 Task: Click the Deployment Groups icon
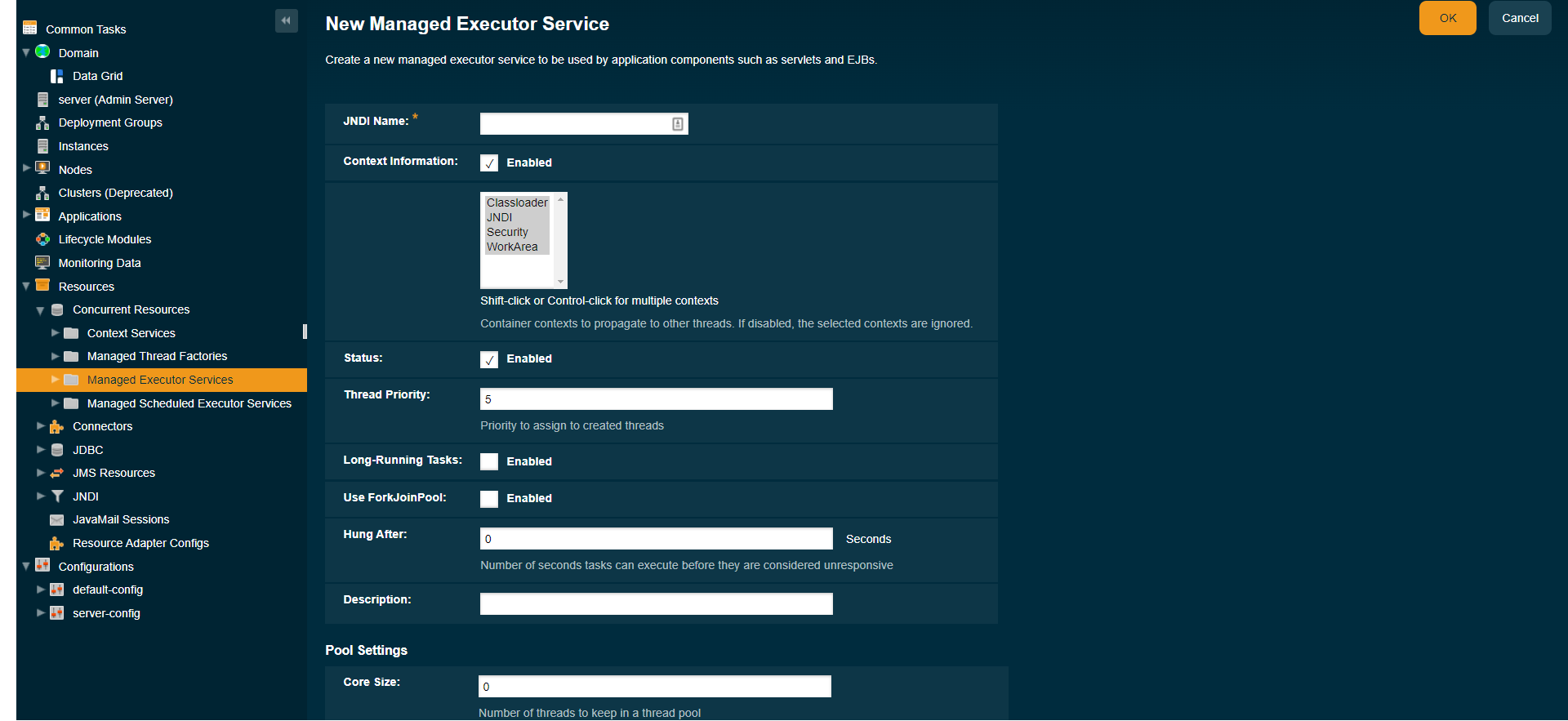pyautogui.click(x=42, y=122)
